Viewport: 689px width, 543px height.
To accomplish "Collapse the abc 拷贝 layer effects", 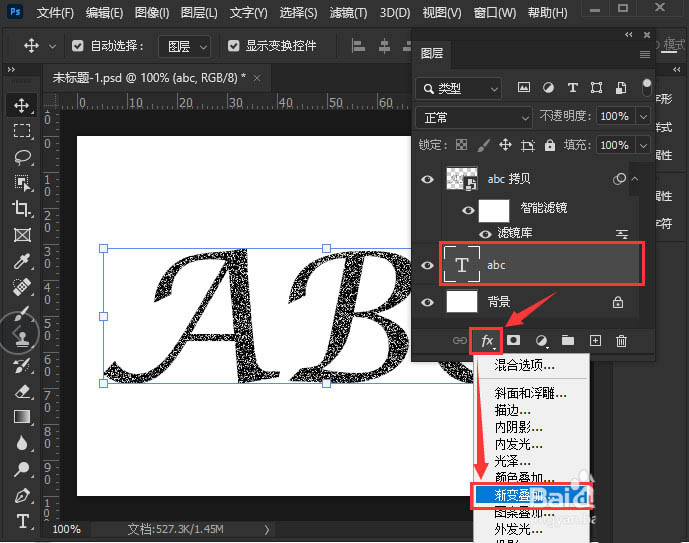I will (635, 179).
